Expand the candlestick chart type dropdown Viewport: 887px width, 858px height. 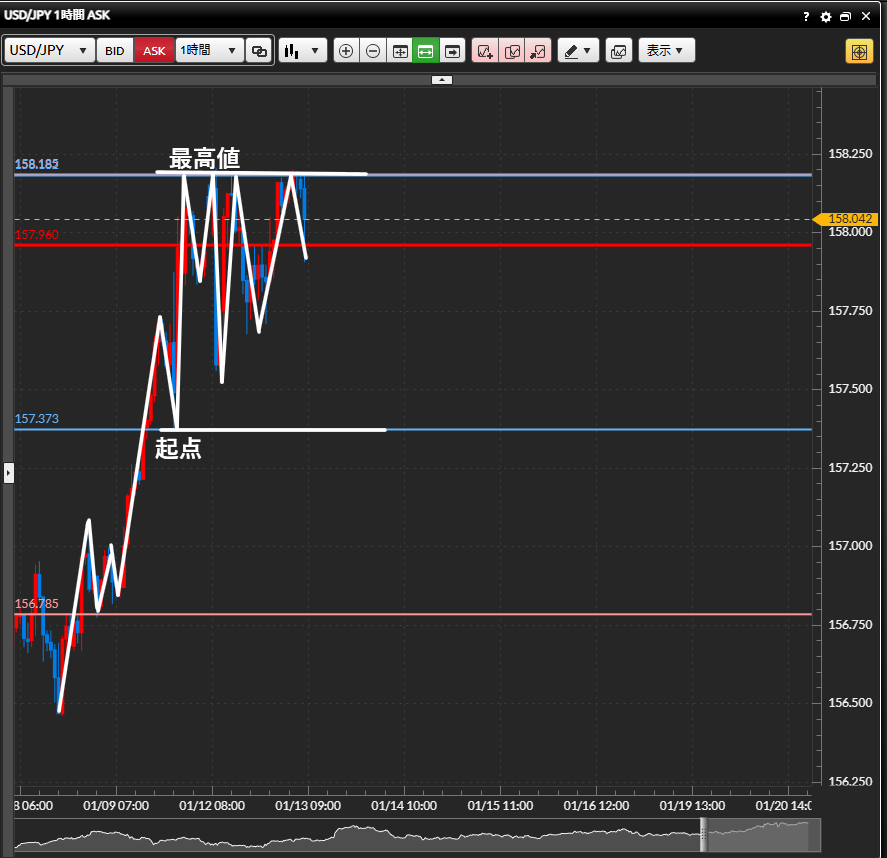(x=303, y=51)
